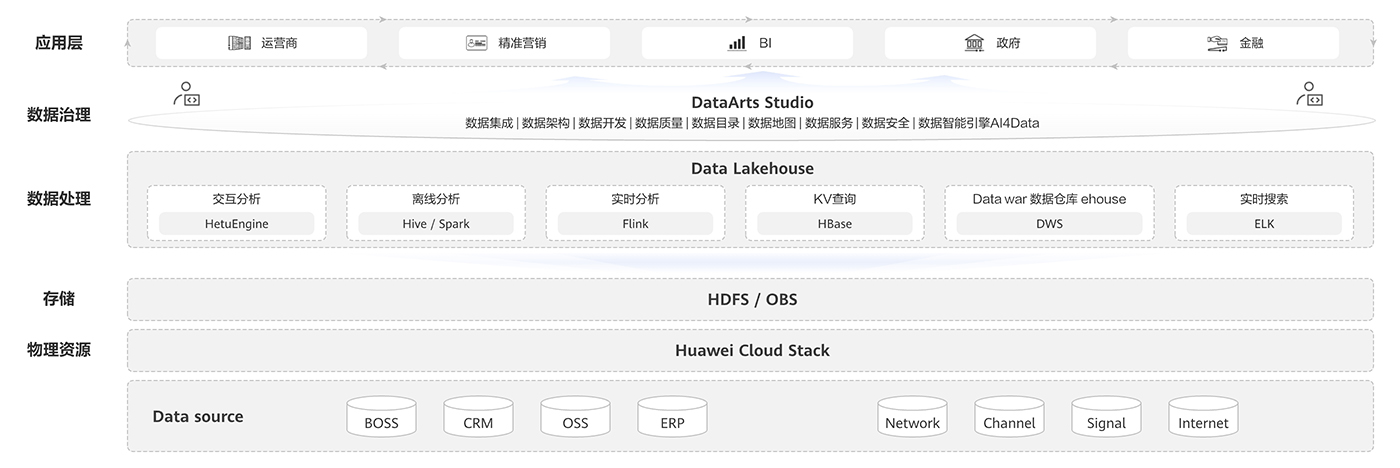Click the 存储 layer label
Viewport: 1400px width, 468px height.
58,298
